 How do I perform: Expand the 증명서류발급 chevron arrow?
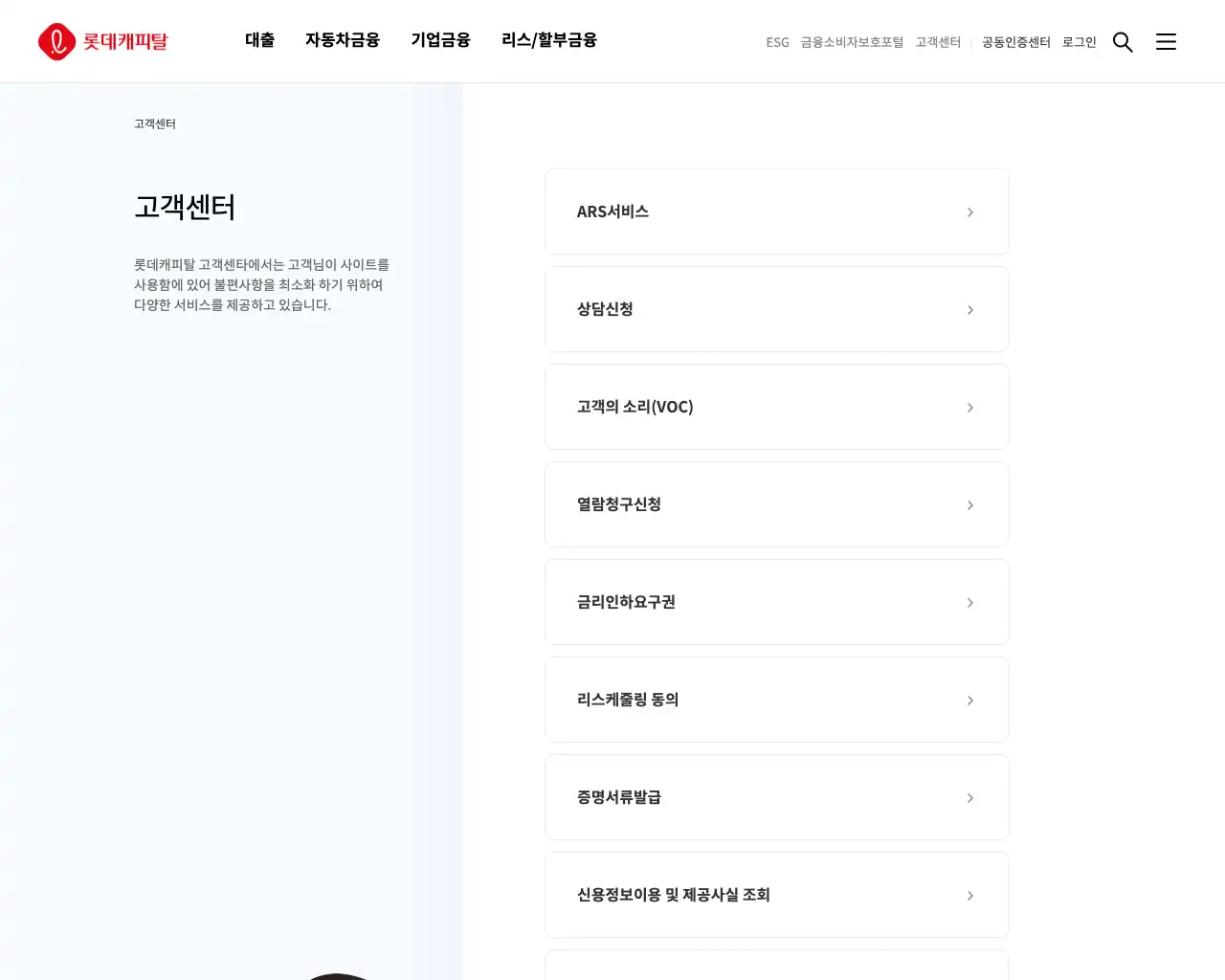pyautogui.click(x=970, y=798)
